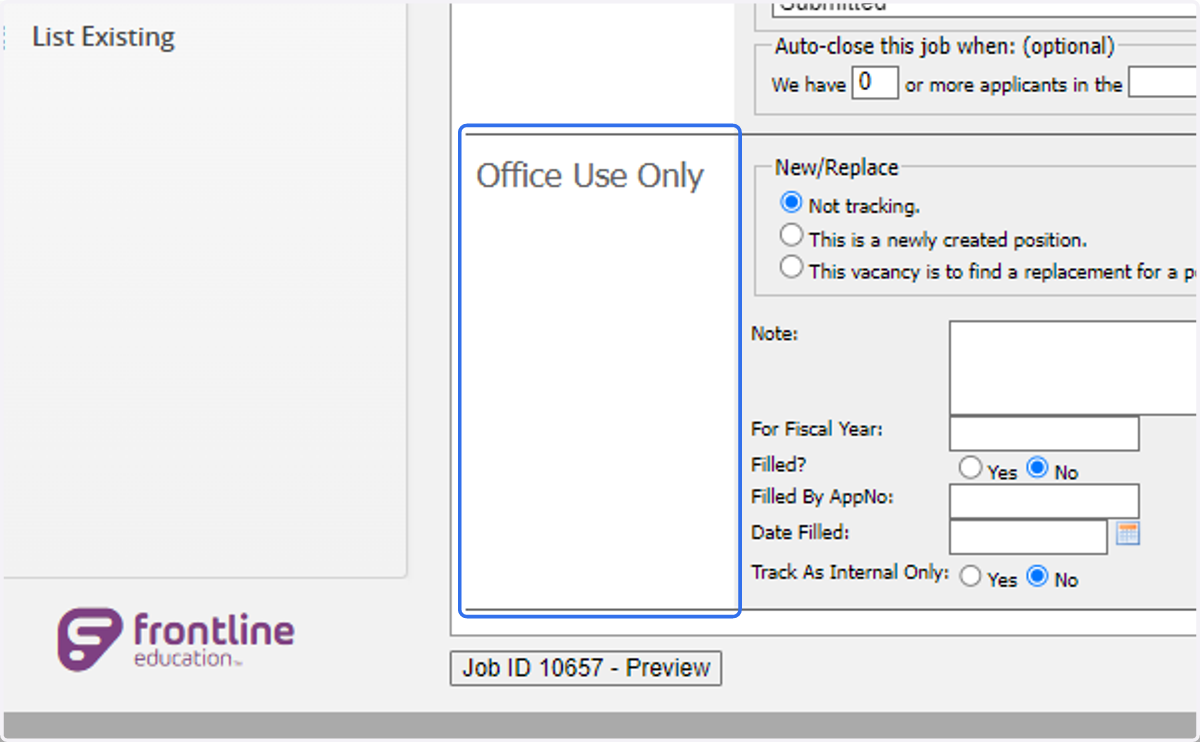
Task: Click the 'Auto-close this job when: (optional)' label
Action: tap(944, 46)
